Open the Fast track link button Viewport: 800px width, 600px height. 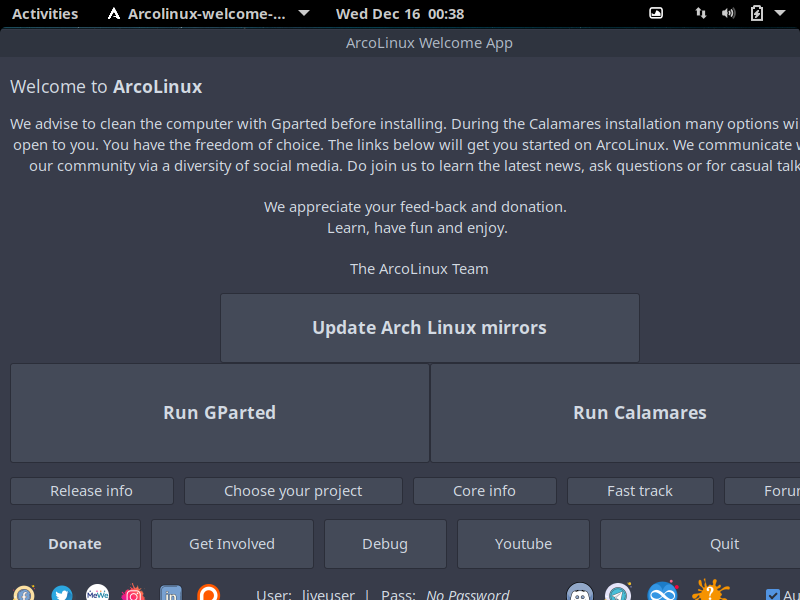[x=640, y=491]
